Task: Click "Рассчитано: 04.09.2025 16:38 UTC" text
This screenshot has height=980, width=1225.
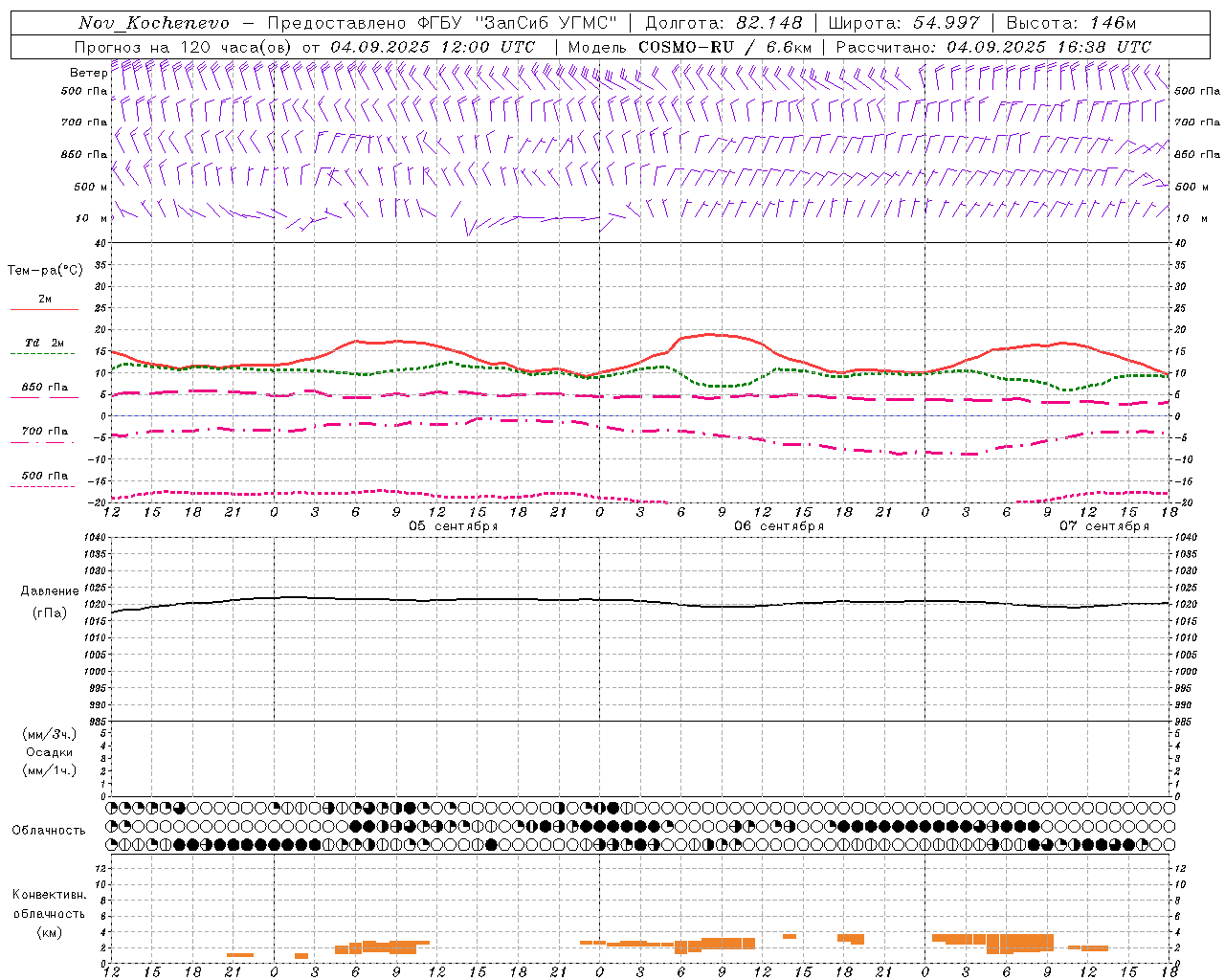Action: (x=993, y=47)
